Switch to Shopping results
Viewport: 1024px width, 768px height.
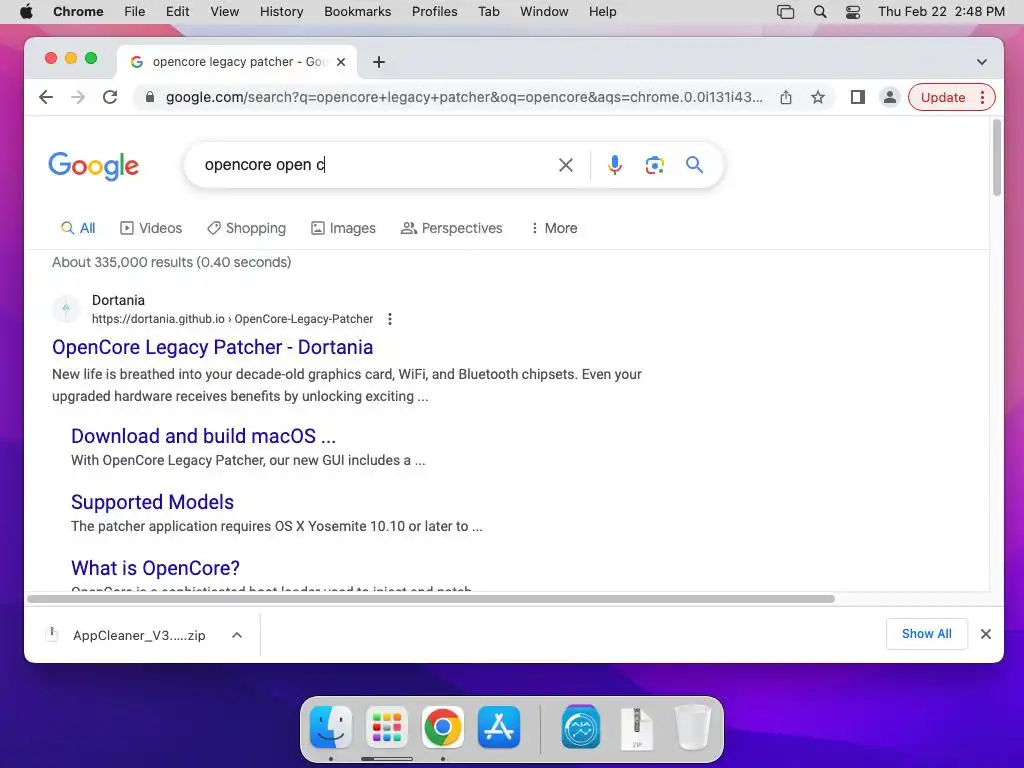click(246, 228)
